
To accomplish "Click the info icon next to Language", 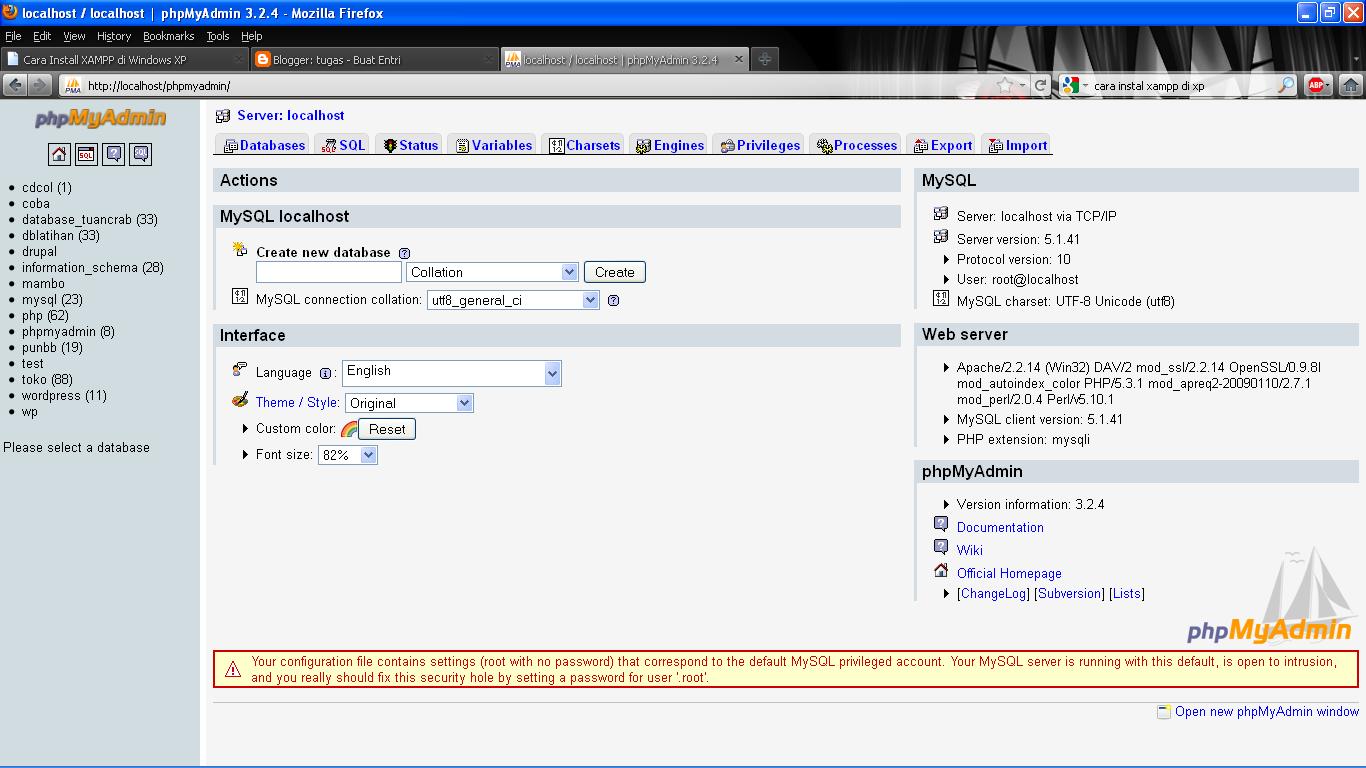I will click(325, 372).
